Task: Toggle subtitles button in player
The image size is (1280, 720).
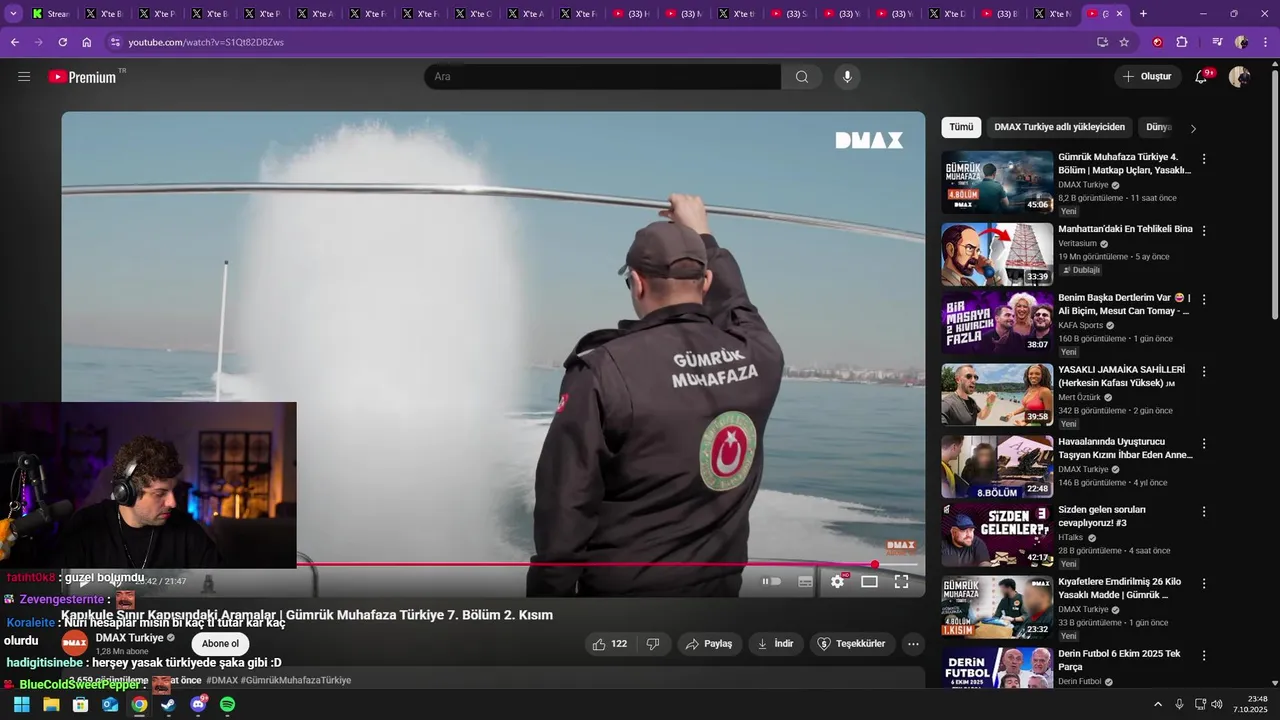Action: 805,581
